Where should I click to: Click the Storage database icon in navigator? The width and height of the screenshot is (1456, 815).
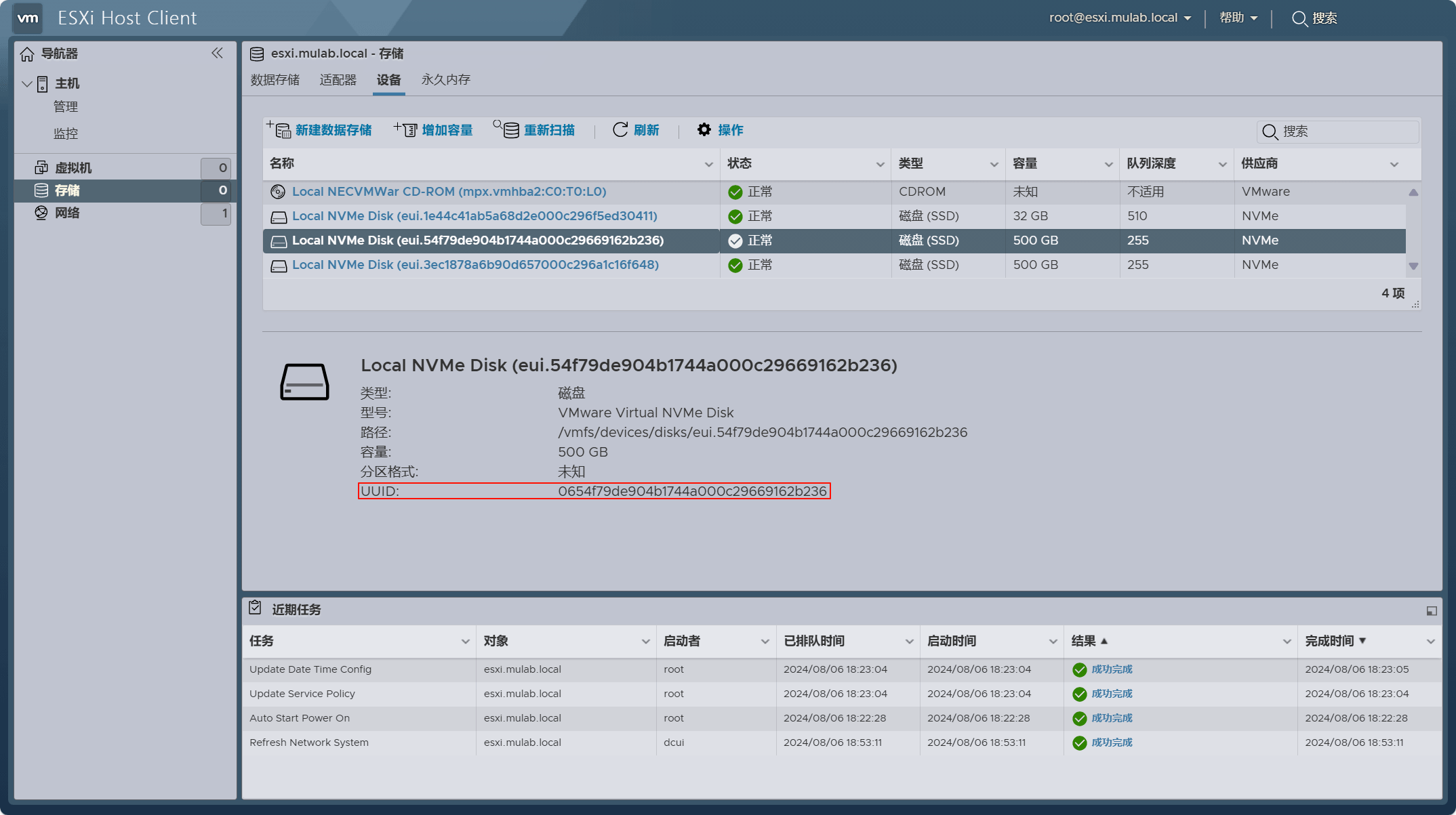(41, 190)
